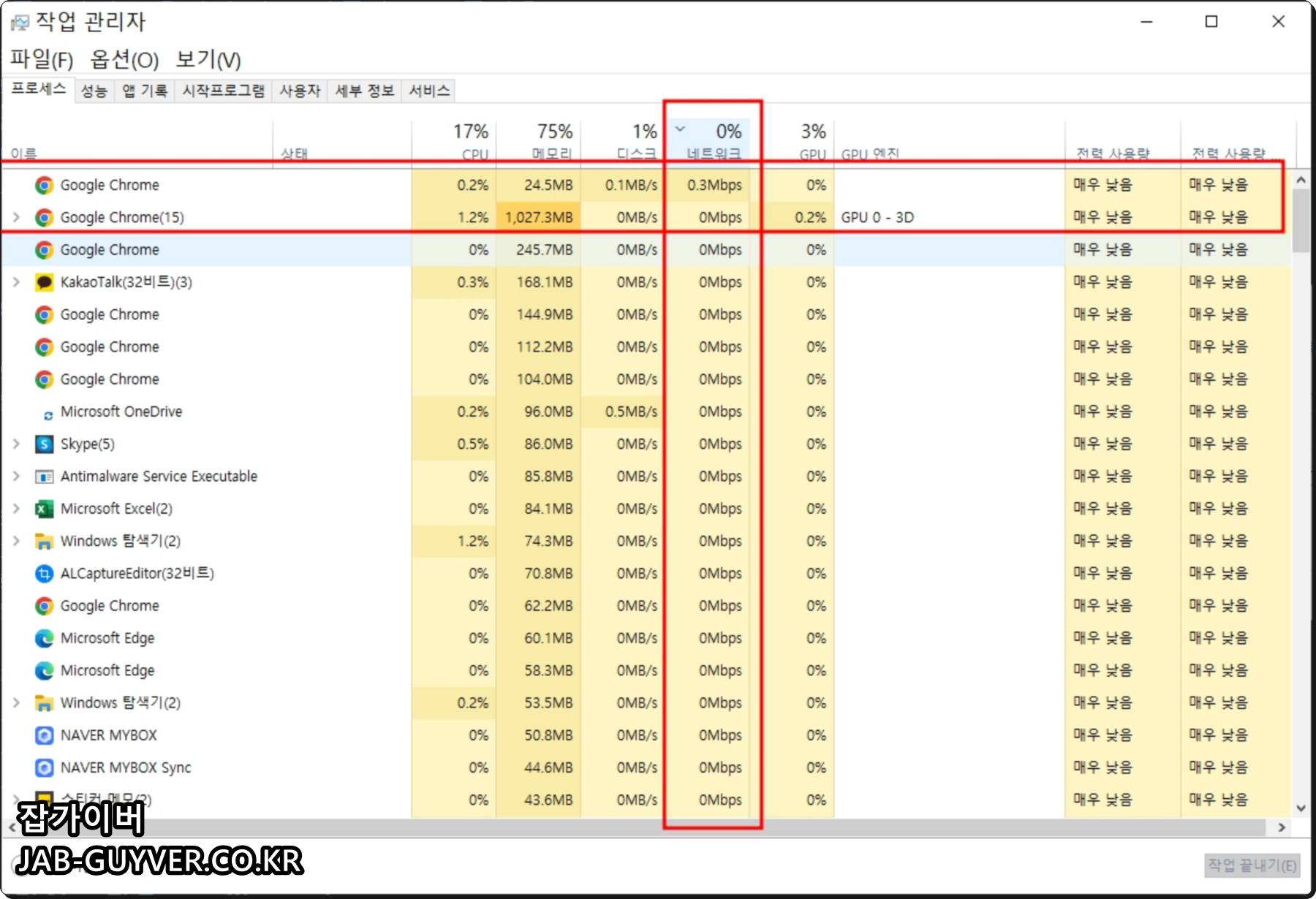Expand the Skype(5) process group
Image resolution: width=1316 pixels, height=899 pixels.
tap(16, 444)
